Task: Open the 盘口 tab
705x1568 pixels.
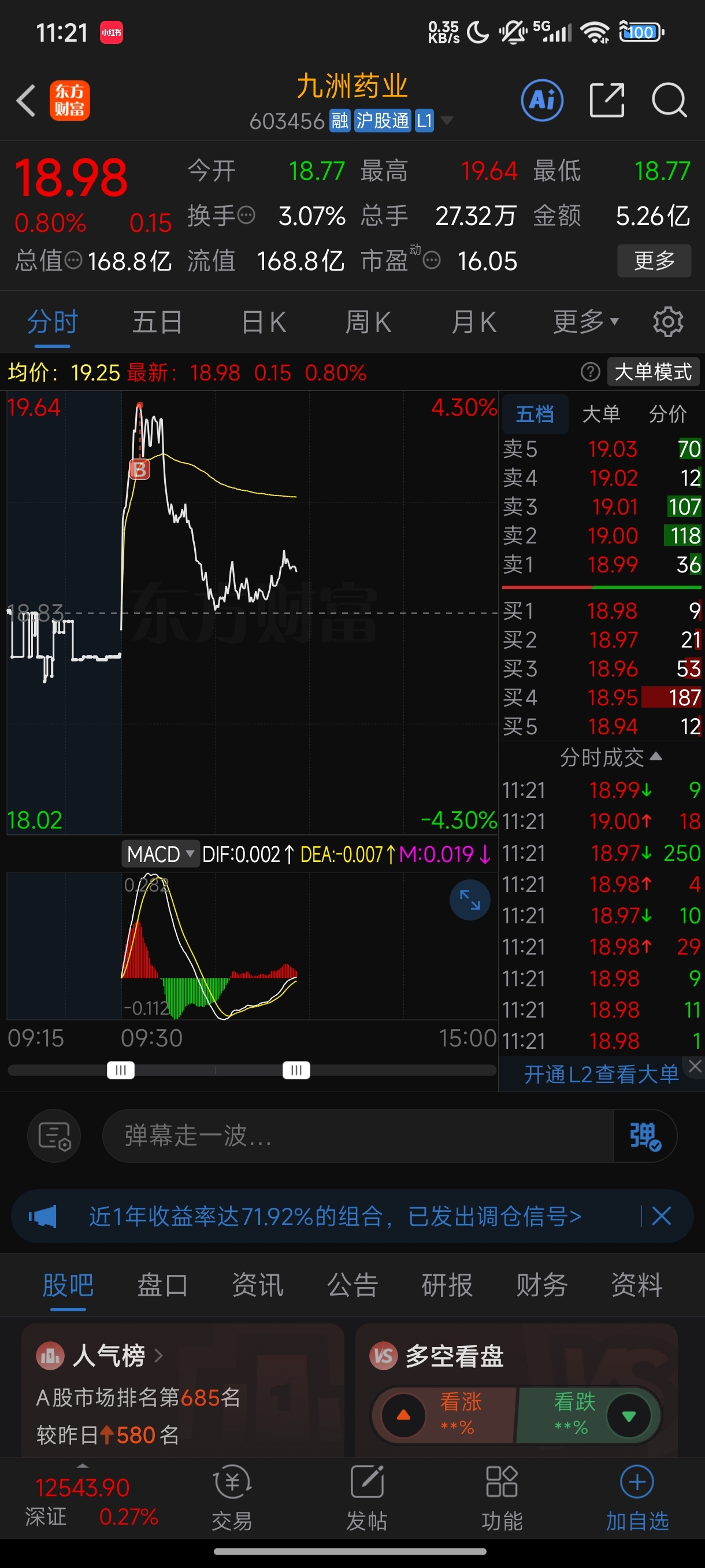Action: click(x=162, y=1285)
